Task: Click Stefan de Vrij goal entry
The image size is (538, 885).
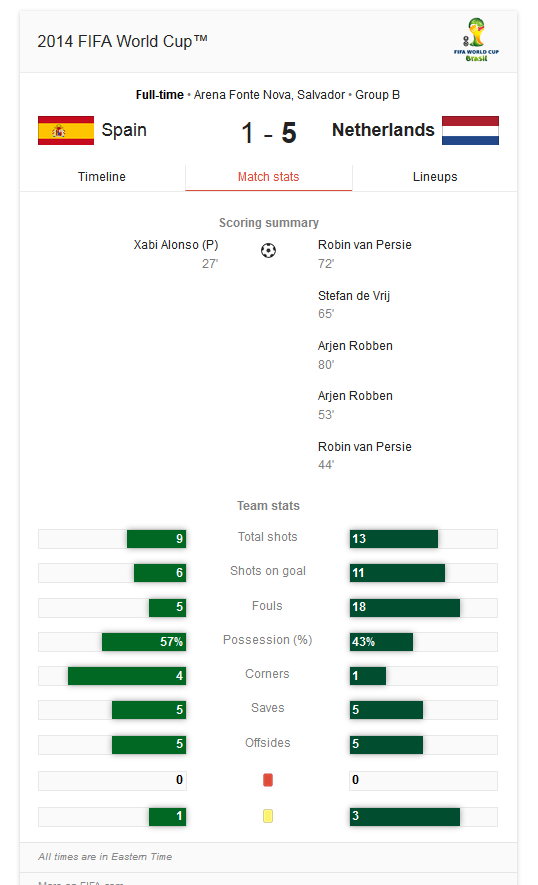Action: (x=354, y=304)
